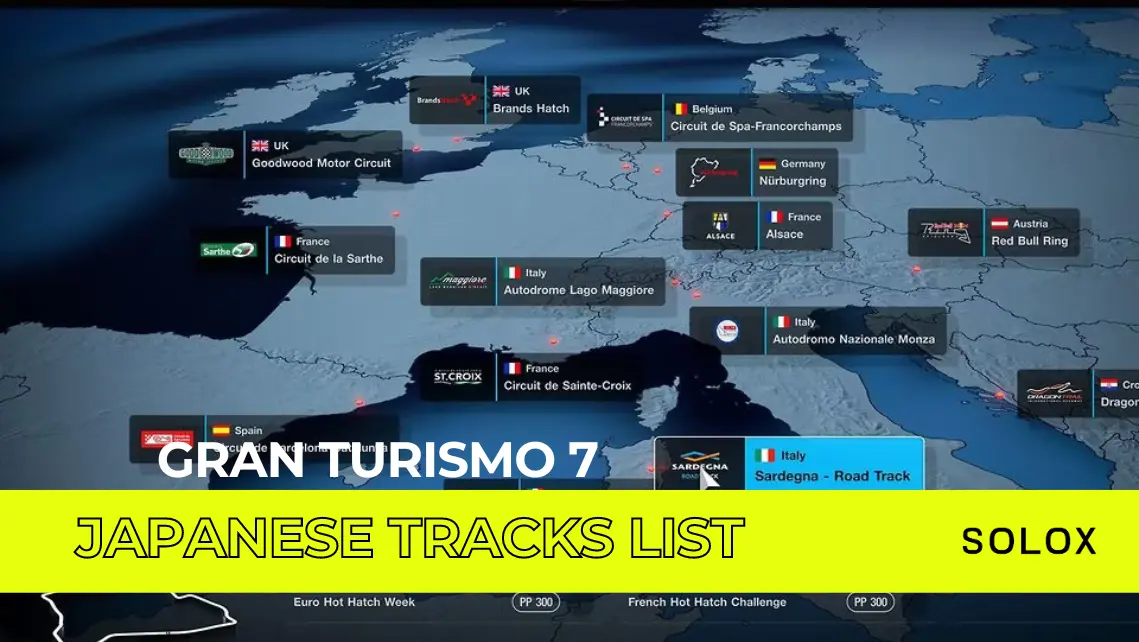
Task: Click the Japanese Tracks List headline
Action: tap(409, 537)
